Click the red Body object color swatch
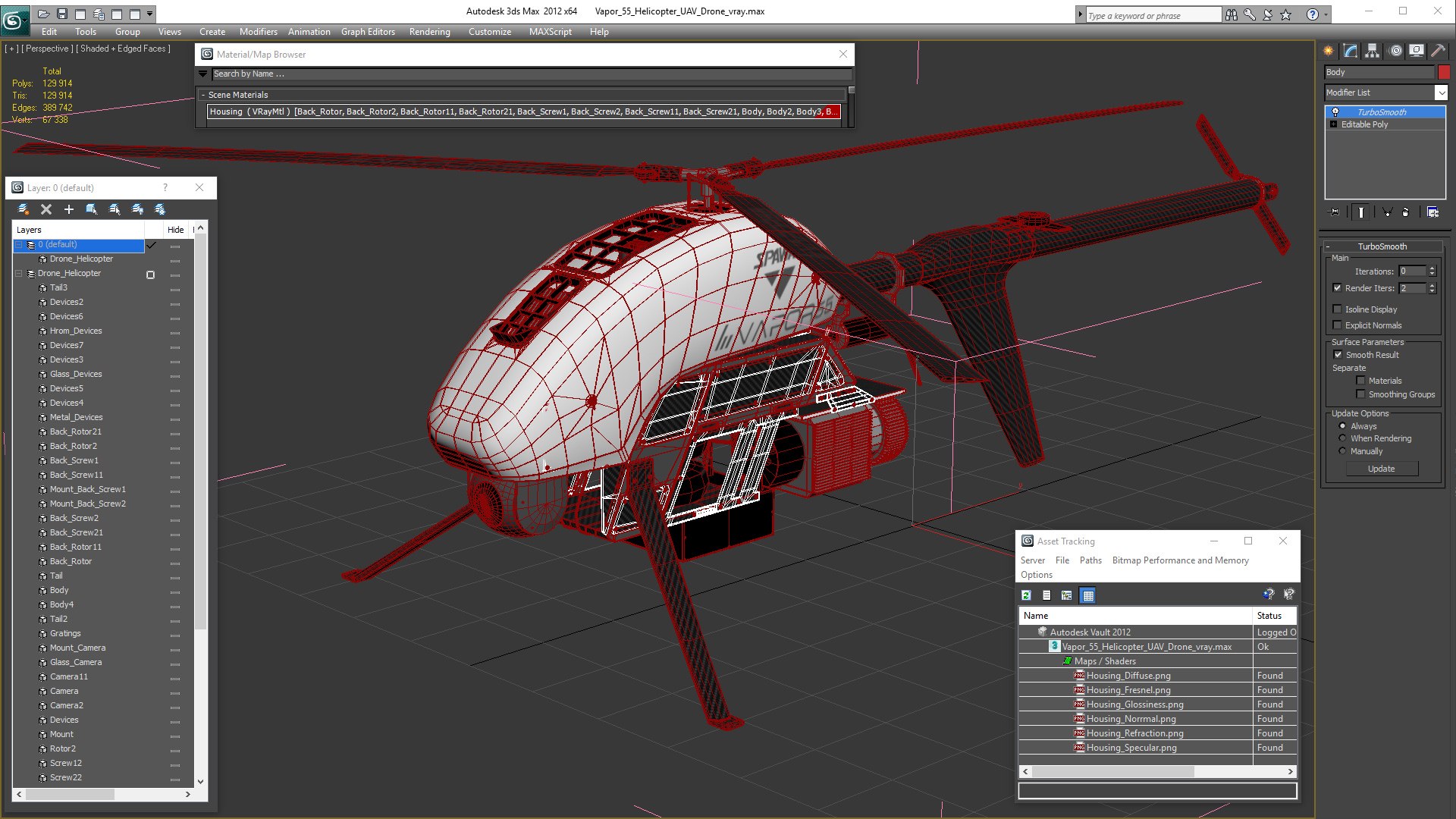Image resolution: width=1456 pixels, height=819 pixels. (1443, 72)
